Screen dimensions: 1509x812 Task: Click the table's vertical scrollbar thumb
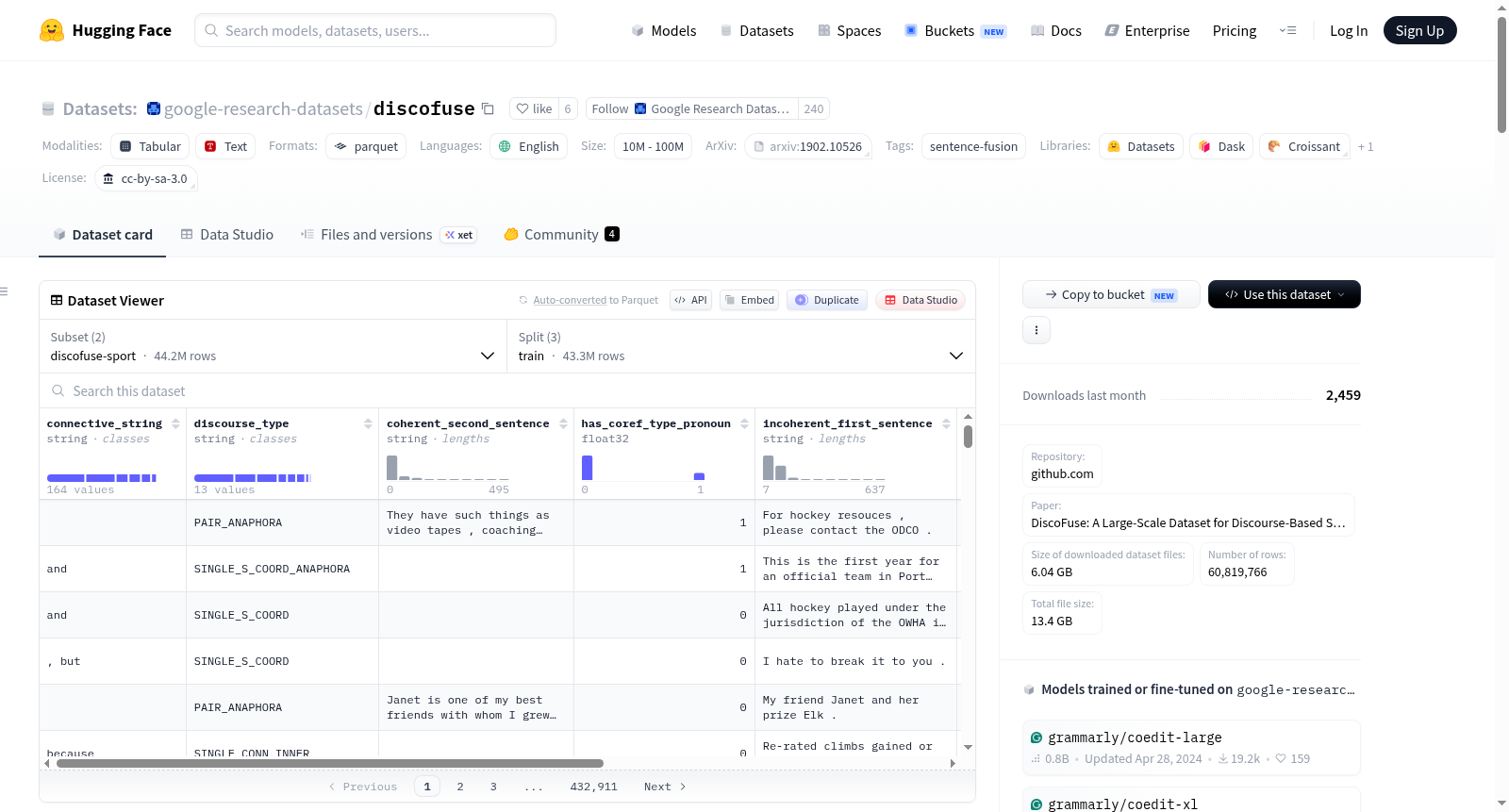(968, 437)
